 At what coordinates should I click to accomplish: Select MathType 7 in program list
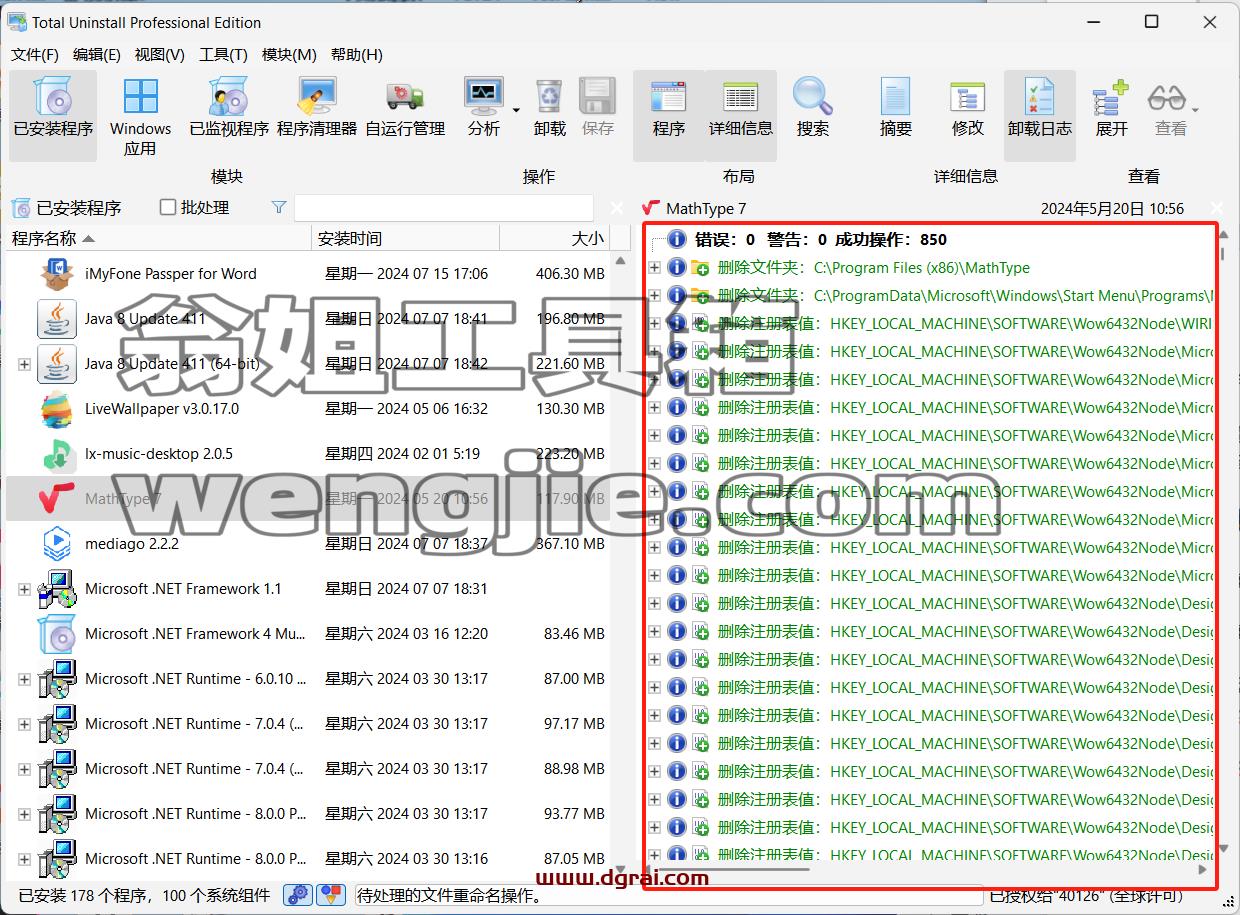(x=308, y=498)
